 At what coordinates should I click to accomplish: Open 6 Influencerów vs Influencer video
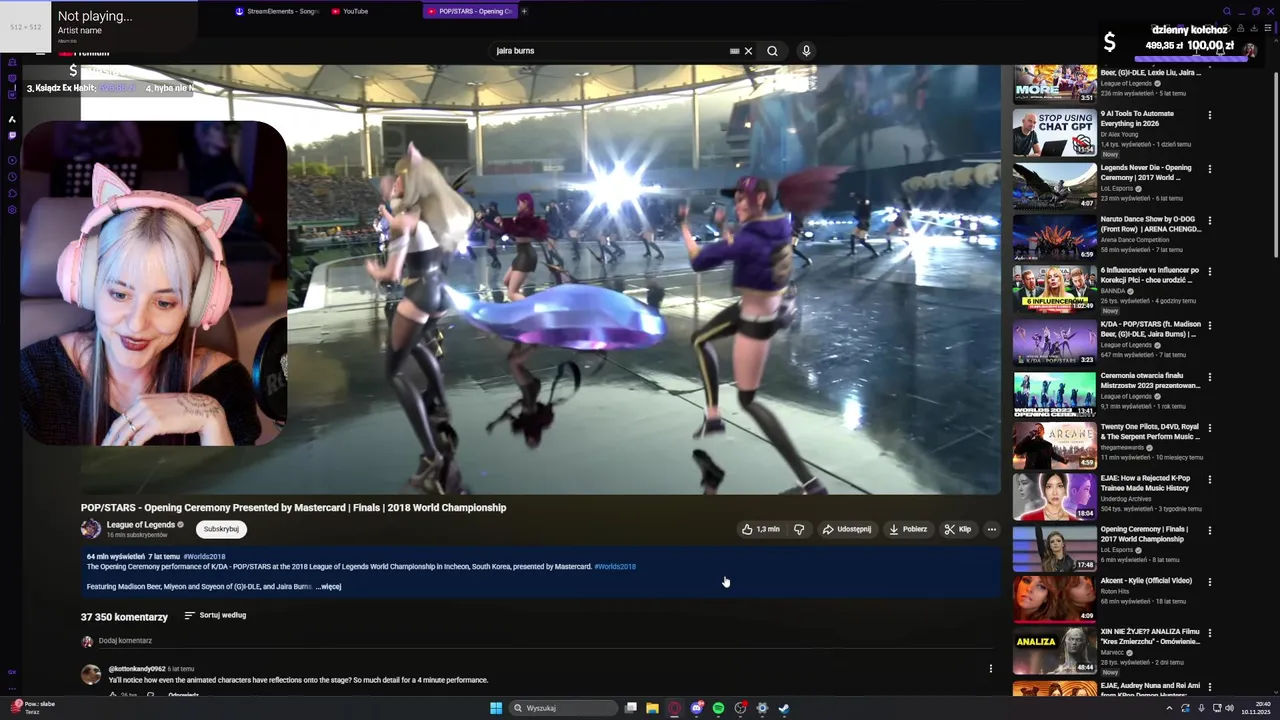1055,289
